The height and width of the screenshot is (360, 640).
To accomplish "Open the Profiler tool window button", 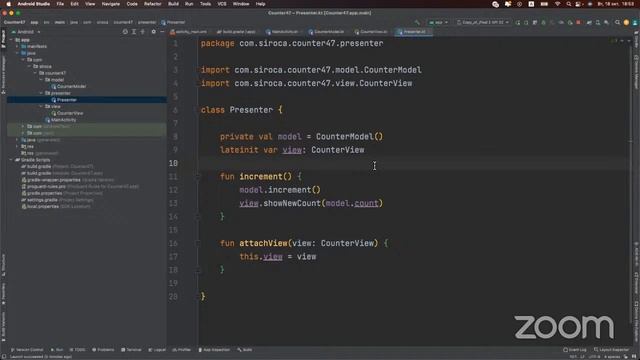I will click(182, 350).
